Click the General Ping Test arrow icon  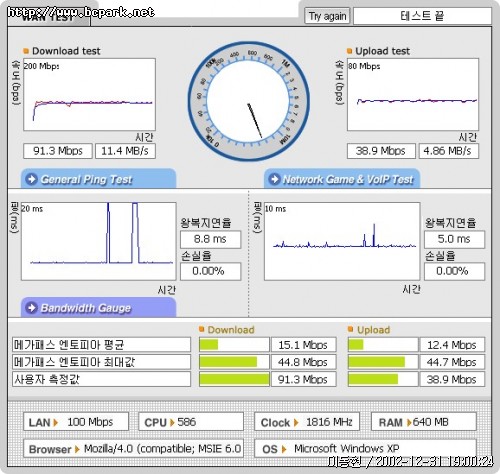pos(32,179)
